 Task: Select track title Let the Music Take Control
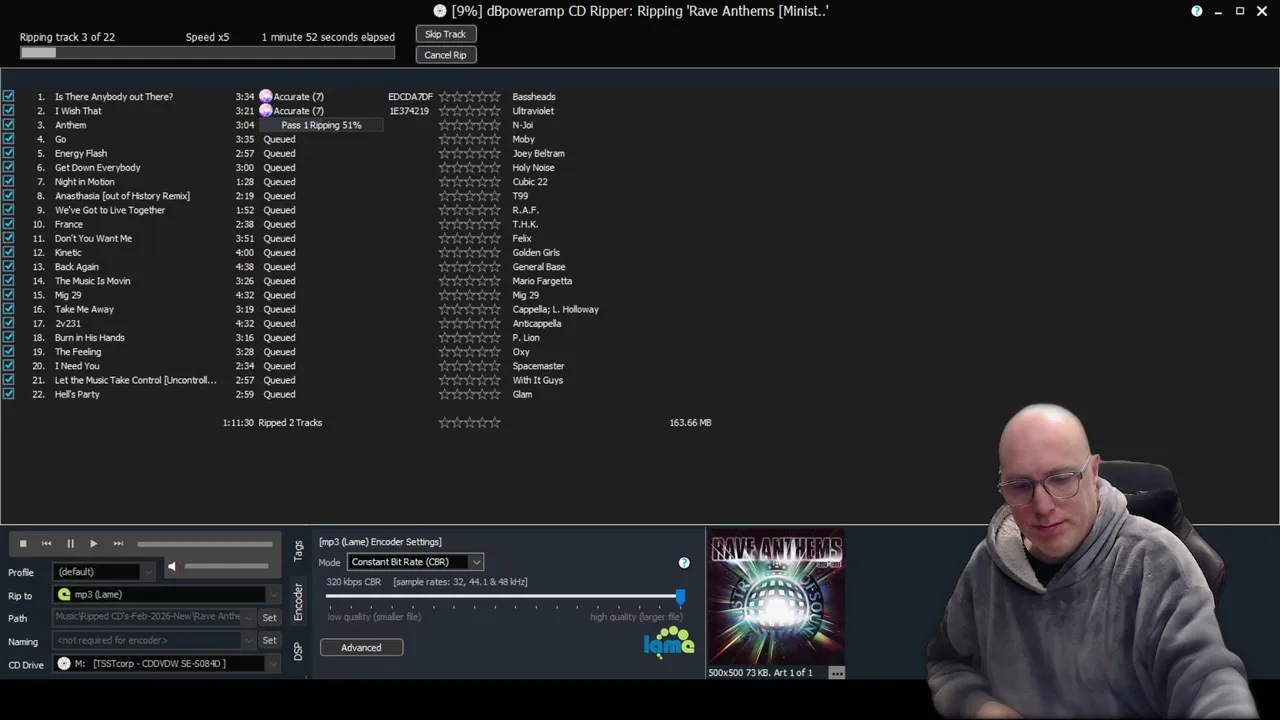click(135, 380)
